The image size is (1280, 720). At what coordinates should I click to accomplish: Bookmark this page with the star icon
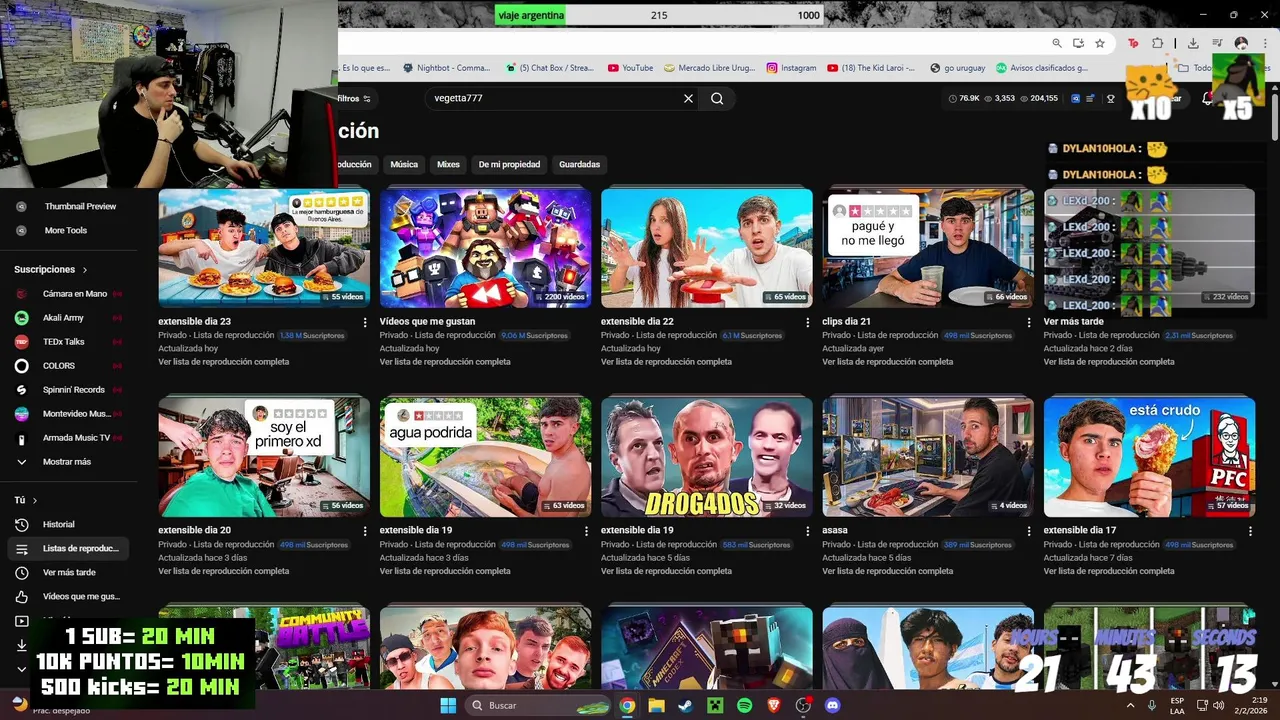(1100, 43)
